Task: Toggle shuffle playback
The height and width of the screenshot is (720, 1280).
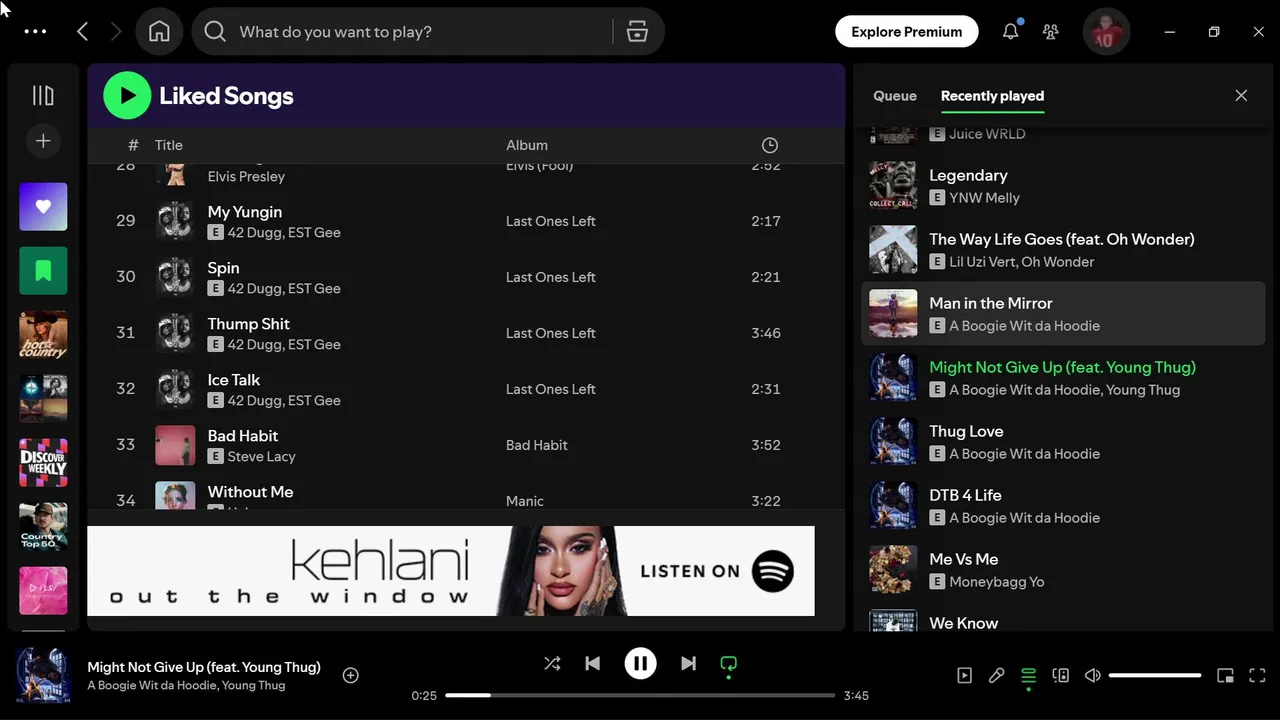Action: click(552, 663)
